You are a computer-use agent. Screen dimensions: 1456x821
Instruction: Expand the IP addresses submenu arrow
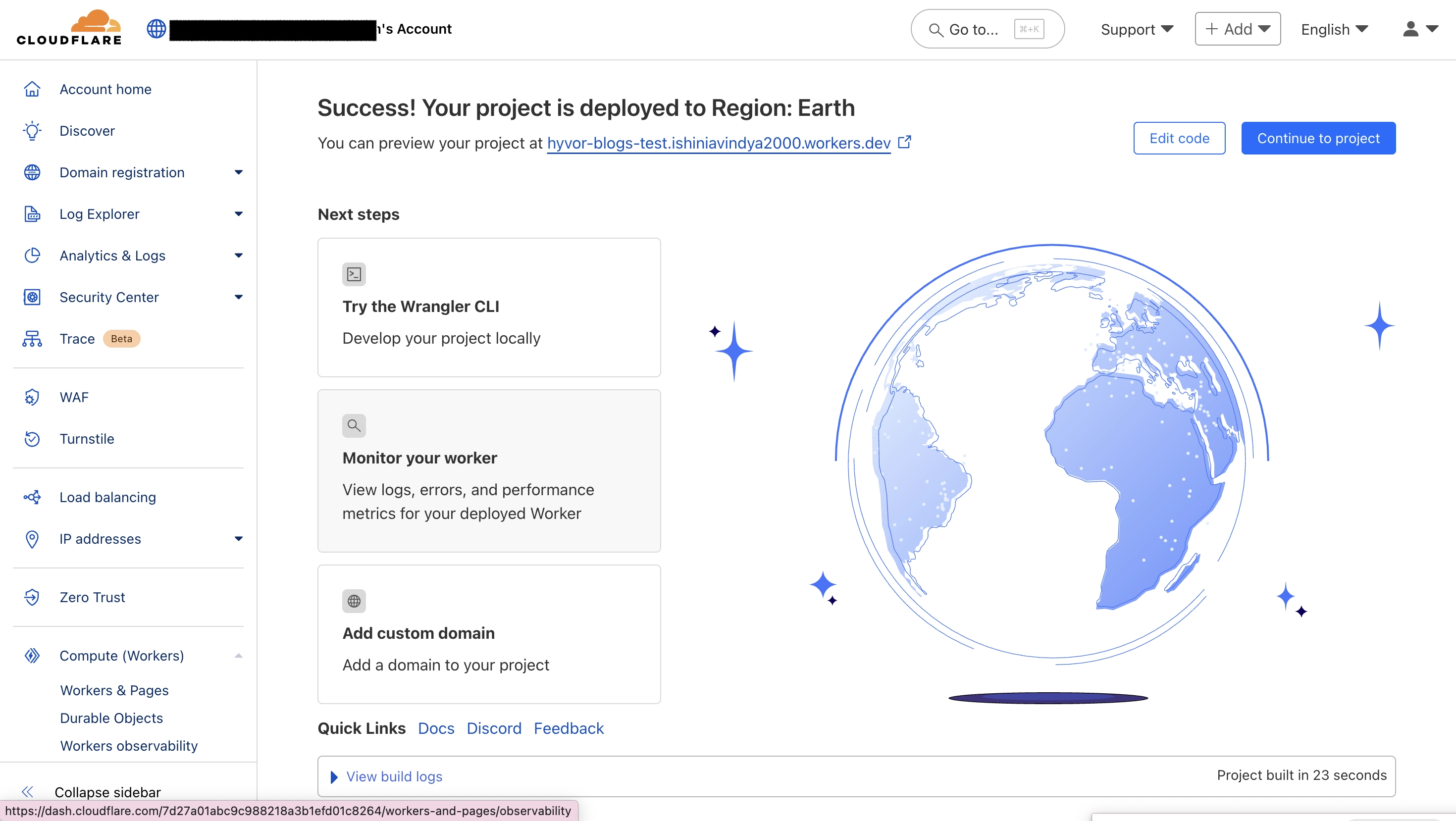click(239, 539)
